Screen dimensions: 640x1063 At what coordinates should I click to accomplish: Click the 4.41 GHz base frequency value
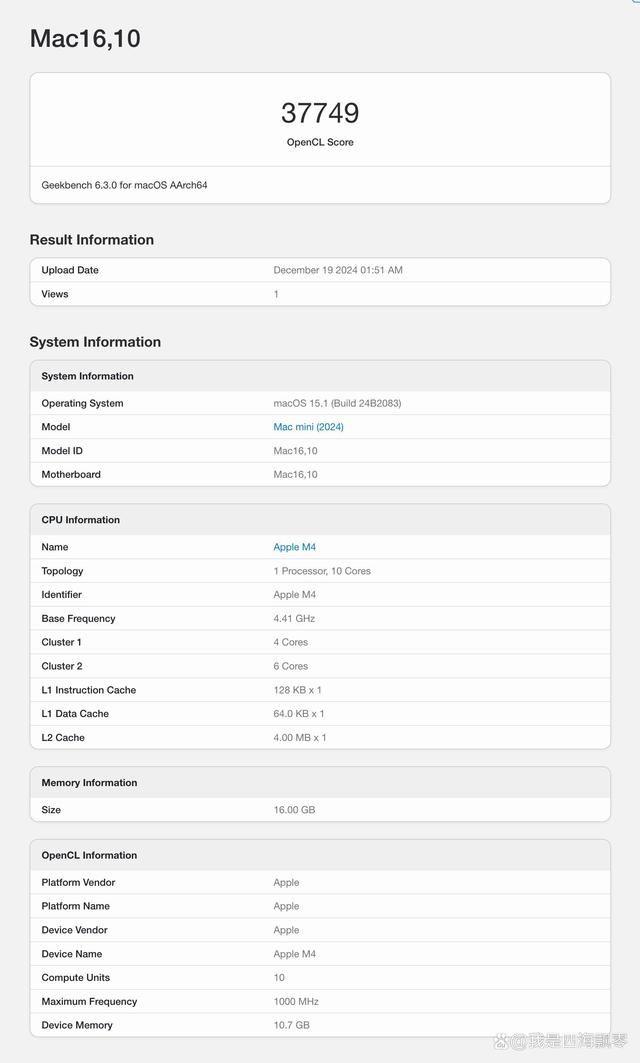coord(294,618)
